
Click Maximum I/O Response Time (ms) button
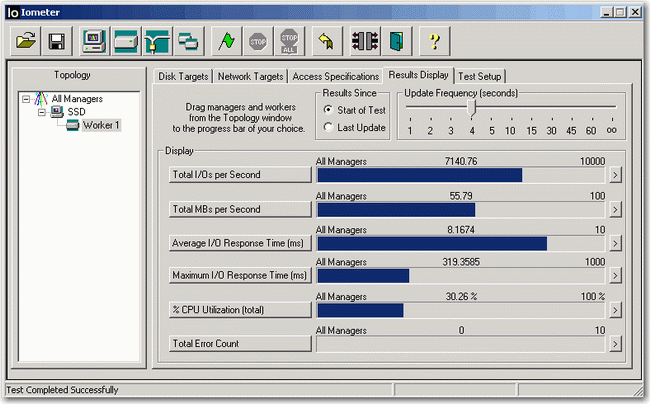pyautogui.click(x=240, y=275)
